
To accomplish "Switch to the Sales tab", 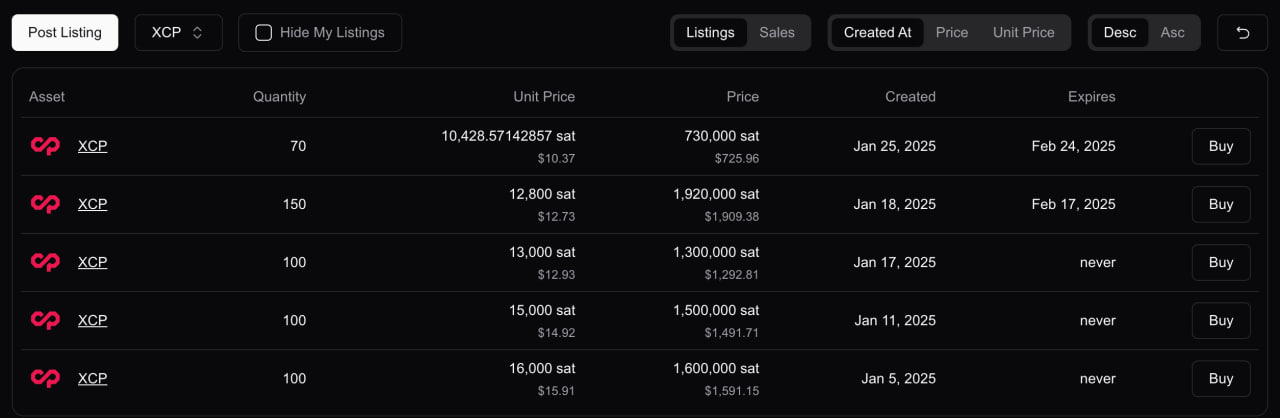I will coord(777,32).
